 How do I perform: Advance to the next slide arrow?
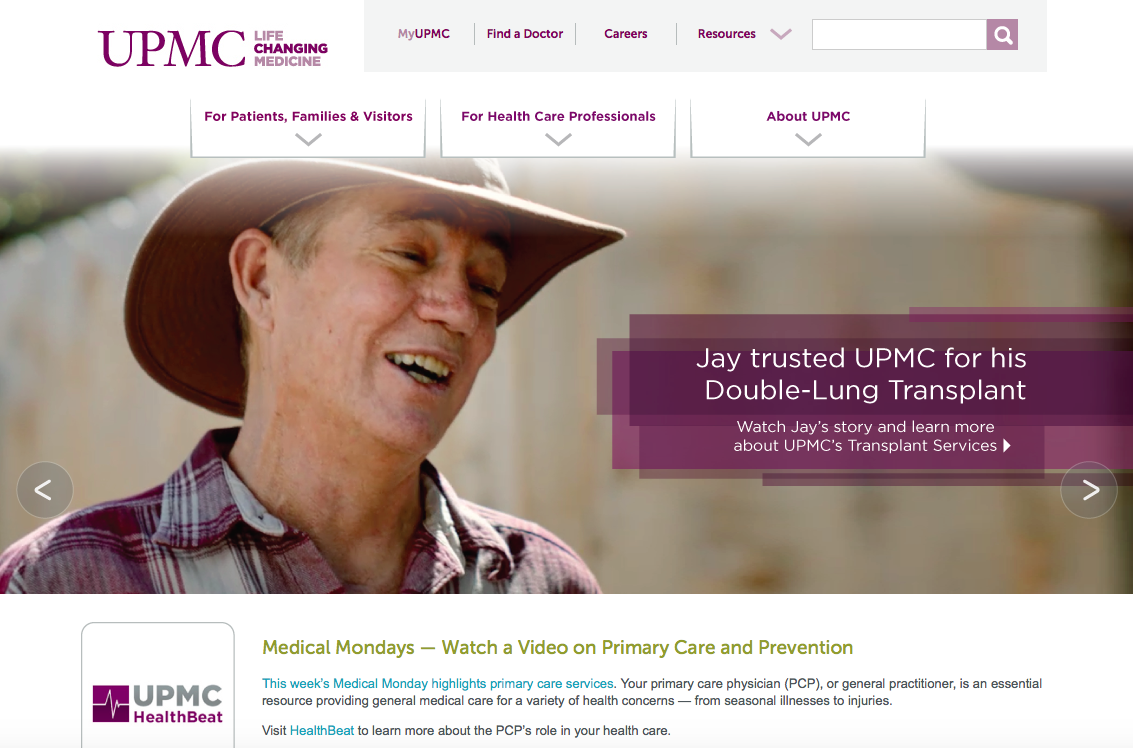pyautogui.click(x=1089, y=490)
